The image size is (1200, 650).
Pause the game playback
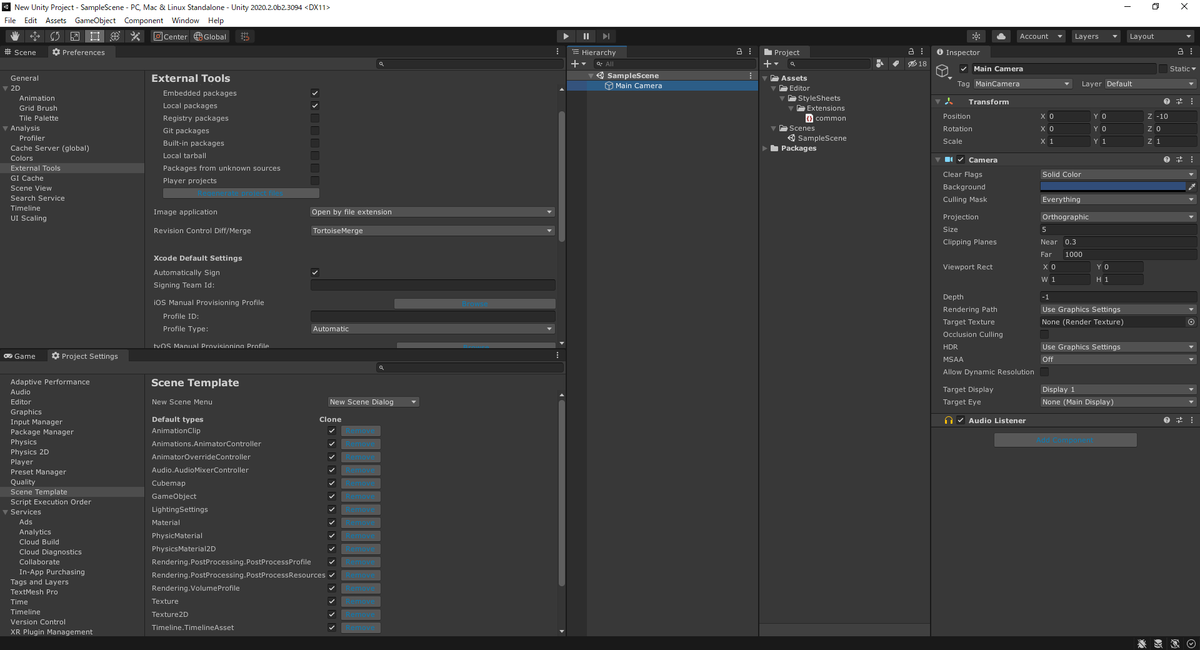point(586,36)
